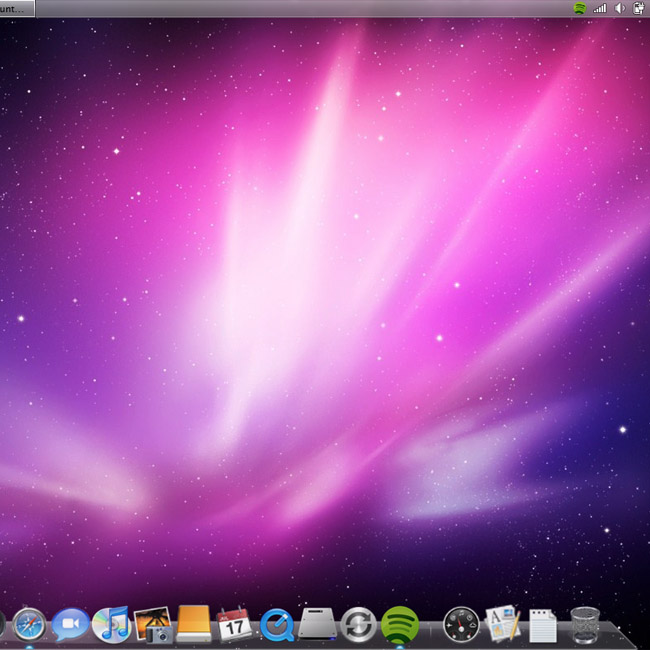
Task: Launch QuickTime Player from the dock
Action: [x=276, y=625]
